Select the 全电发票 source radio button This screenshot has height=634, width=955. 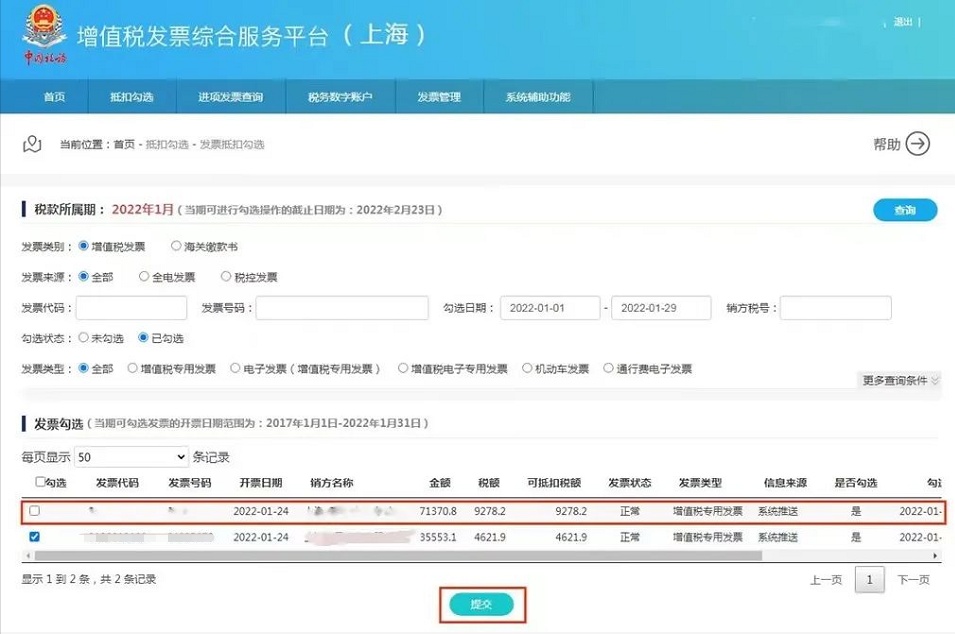click(144, 276)
